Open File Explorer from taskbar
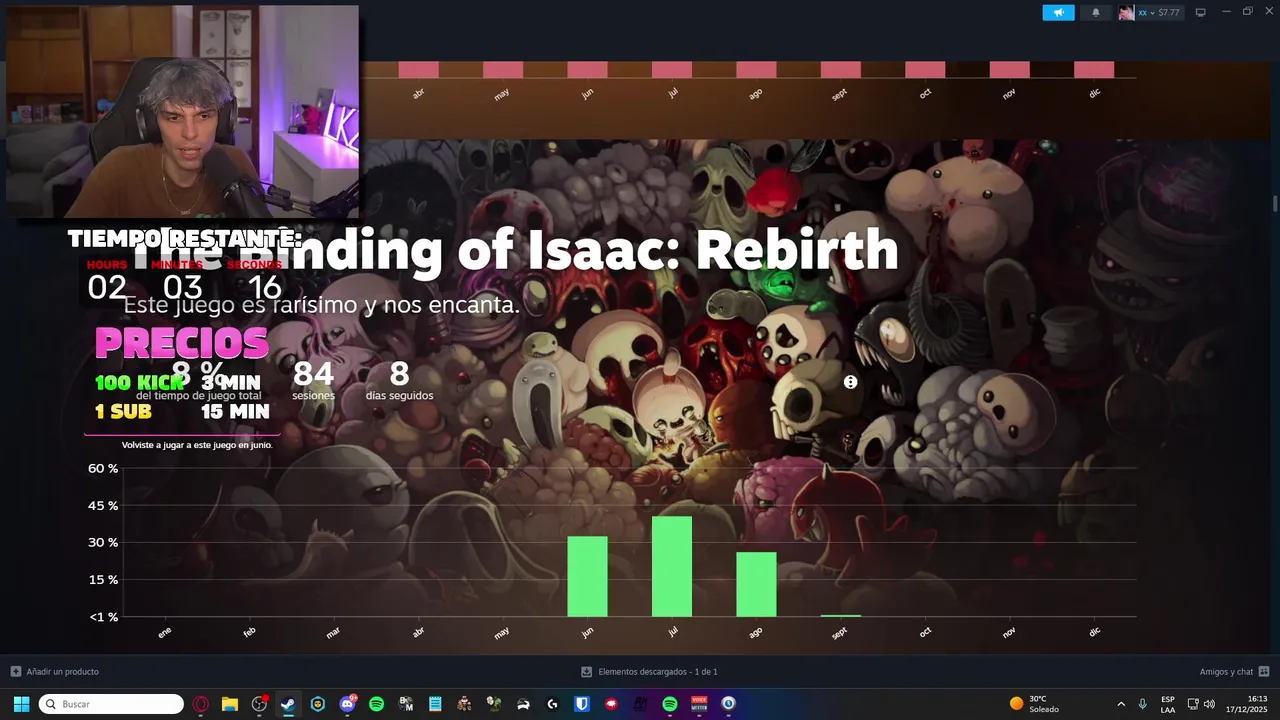Image resolution: width=1280 pixels, height=720 pixels. [x=230, y=704]
